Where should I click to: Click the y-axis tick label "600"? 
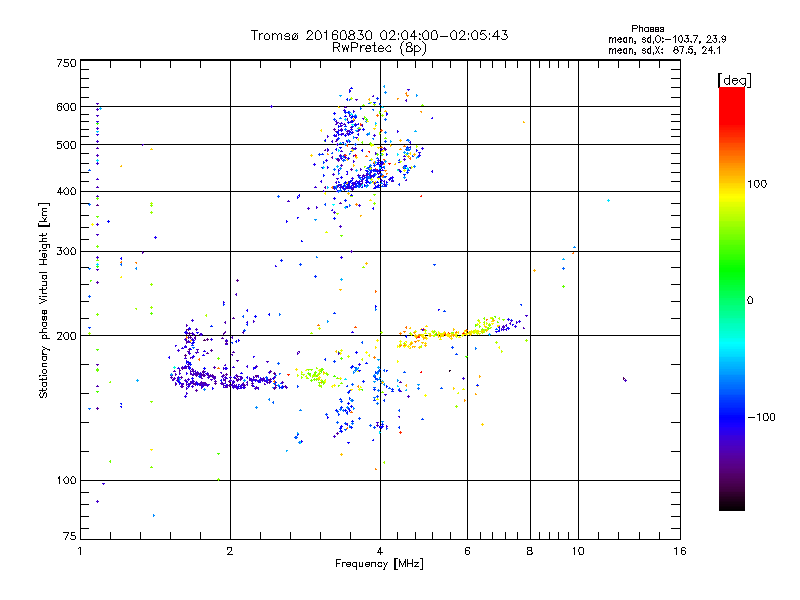tap(67, 107)
